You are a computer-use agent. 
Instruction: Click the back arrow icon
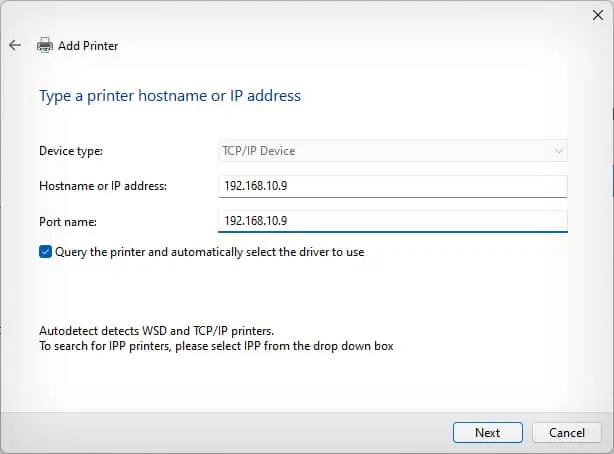[x=15, y=45]
